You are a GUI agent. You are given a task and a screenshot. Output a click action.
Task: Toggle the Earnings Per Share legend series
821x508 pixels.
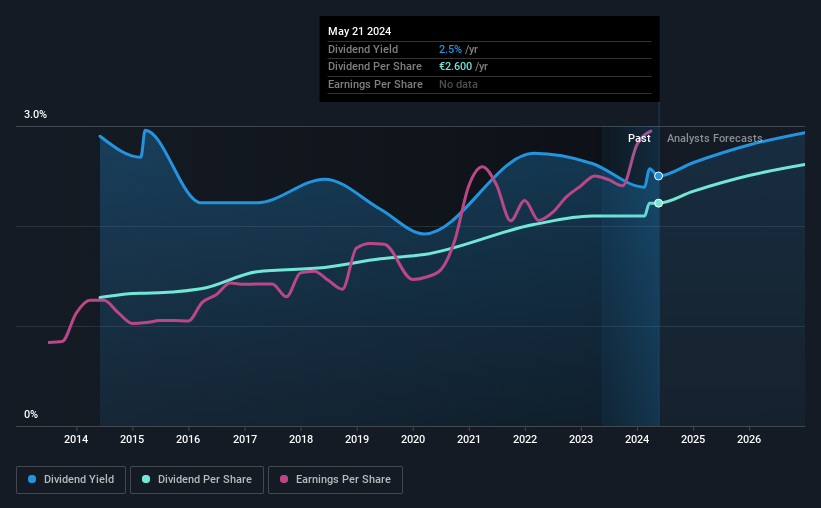tap(335, 480)
